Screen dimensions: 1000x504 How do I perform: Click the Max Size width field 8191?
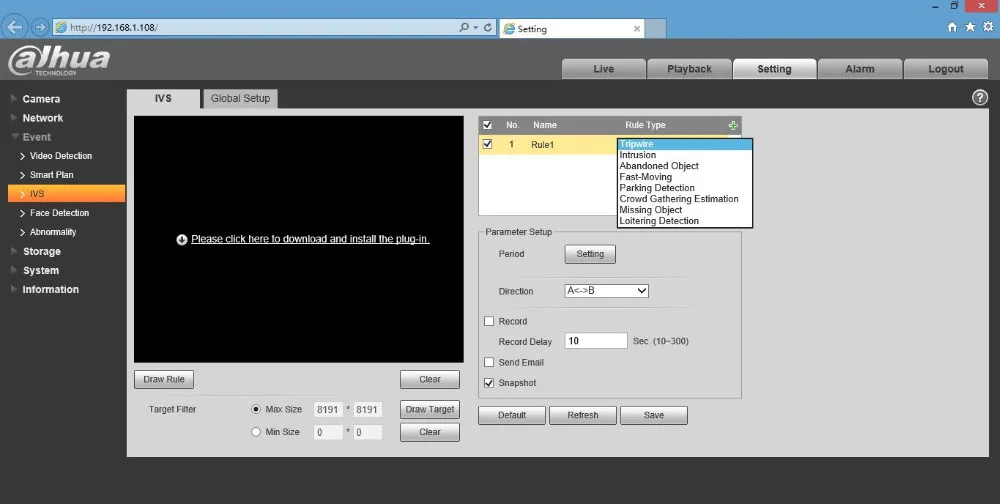click(328, 410)
